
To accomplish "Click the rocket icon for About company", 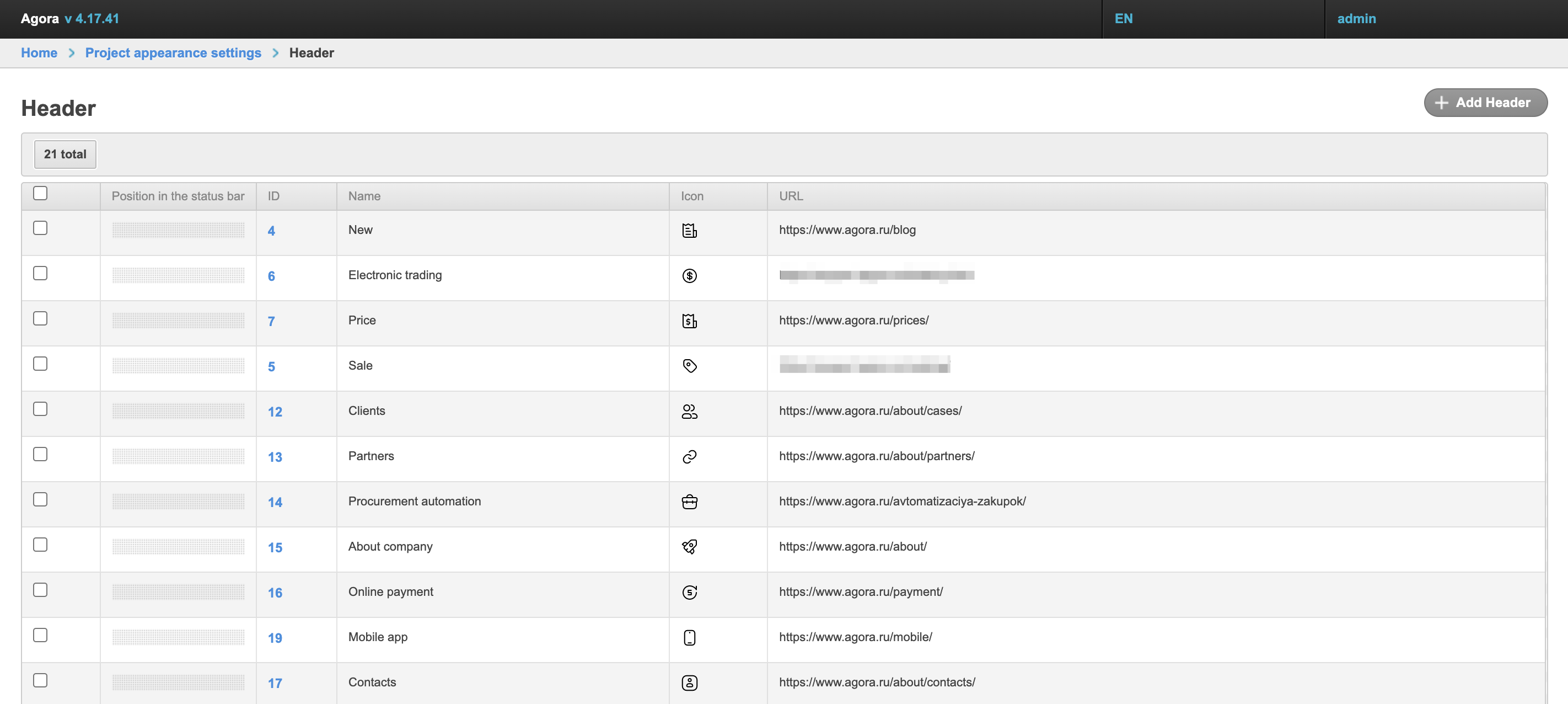I will coord(689,547).
